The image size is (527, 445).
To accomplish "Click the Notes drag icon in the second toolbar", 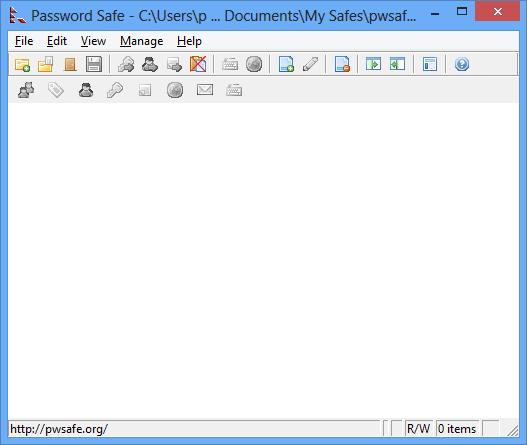I will [x=145, y=90].
